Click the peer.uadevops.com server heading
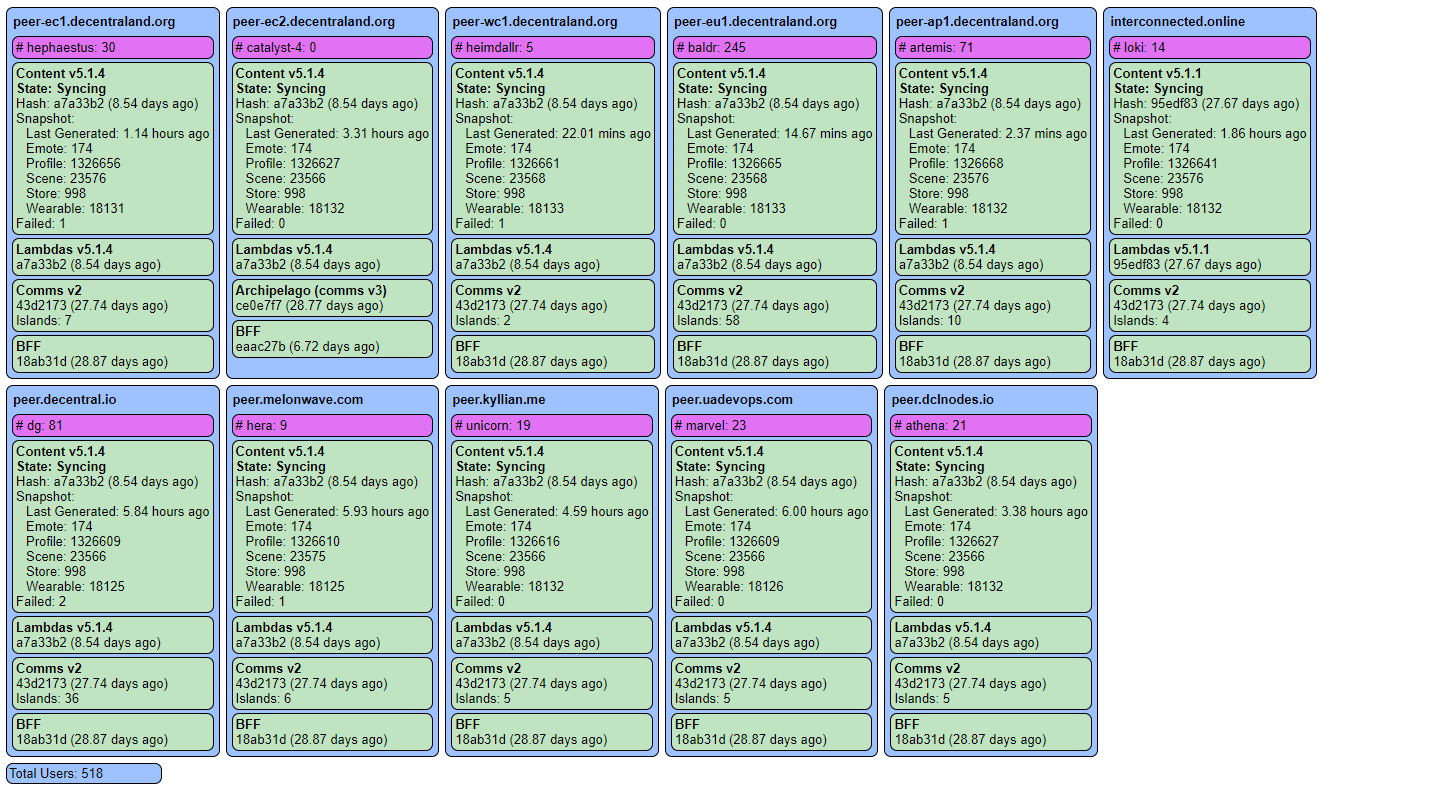 [x=733, y=399]
